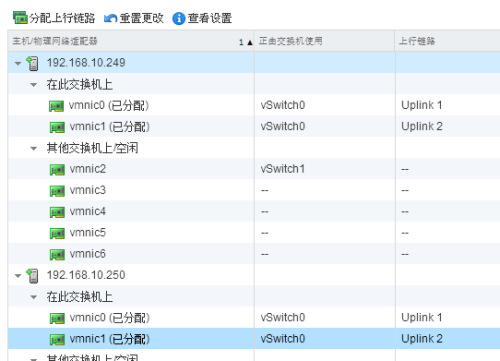500x361 pixels.
Task: Click the NIC icon of vmnic4
Action: [57, 212]
